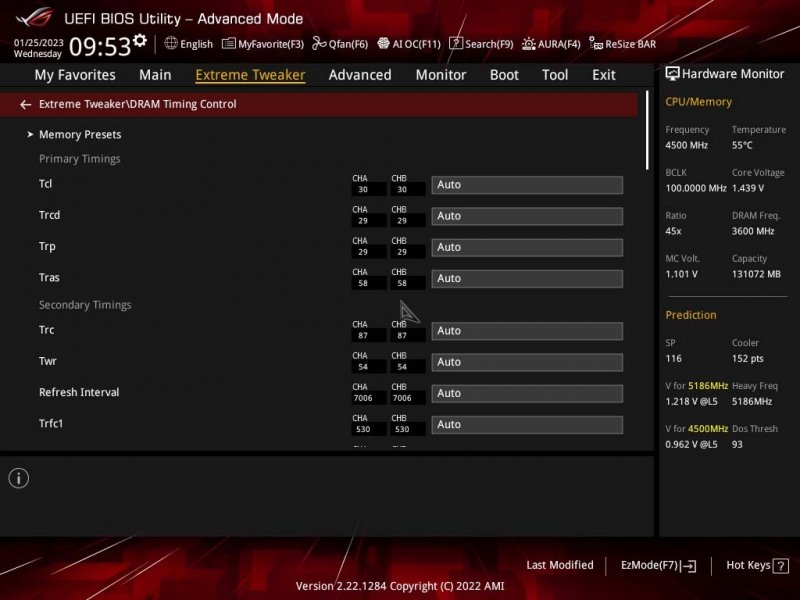Click the Hot Keys question mark icon
This screenshot has height=600, width=800.
[x=781, y=566]
